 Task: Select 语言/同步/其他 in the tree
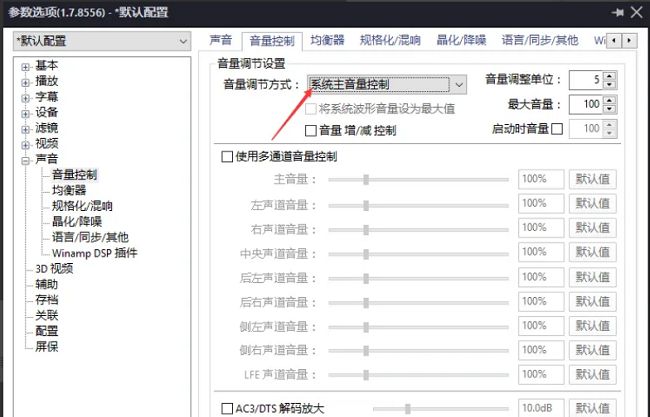pyautogui.click(x=90, y=237)
